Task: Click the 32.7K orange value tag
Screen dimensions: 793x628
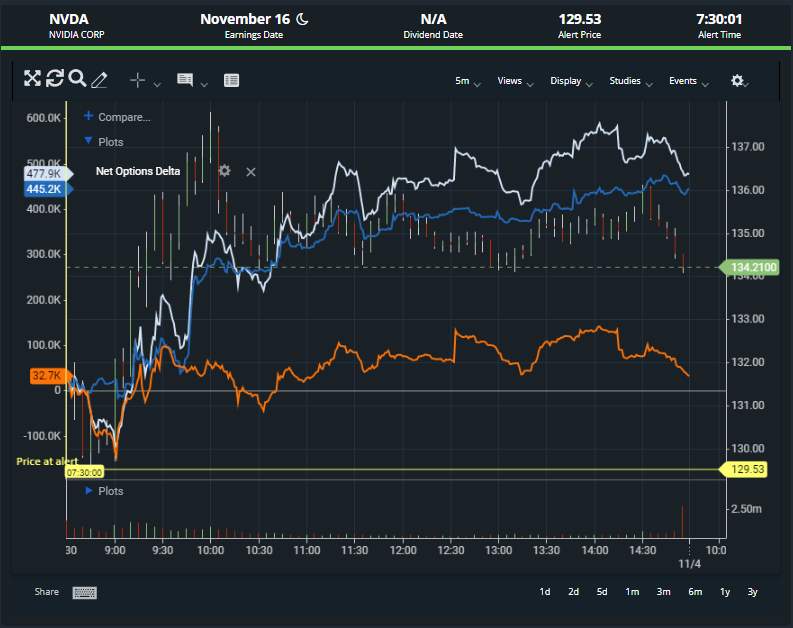Action: click(x=50, y=376)
